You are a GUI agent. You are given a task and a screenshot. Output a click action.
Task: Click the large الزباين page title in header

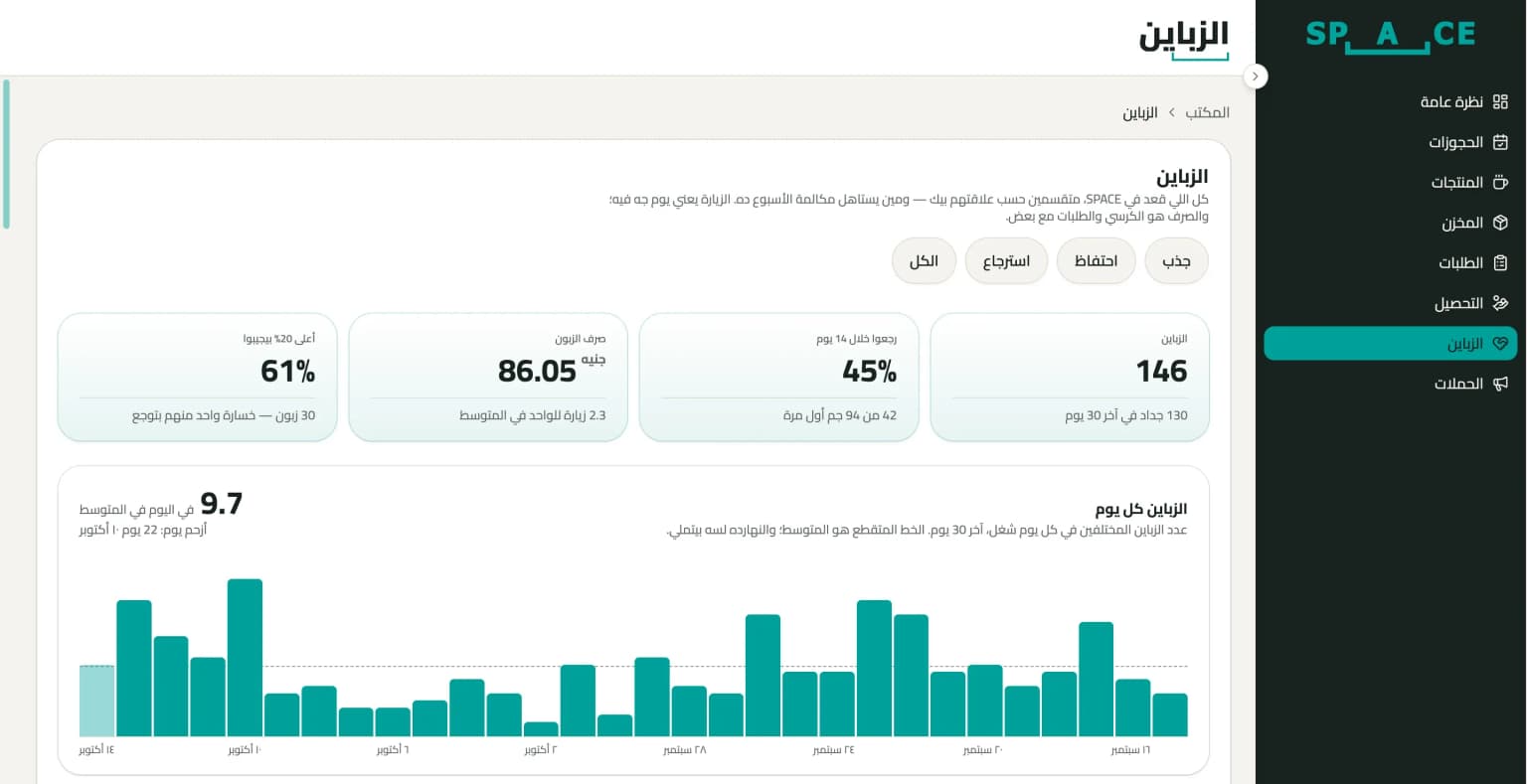point(1184,35)
